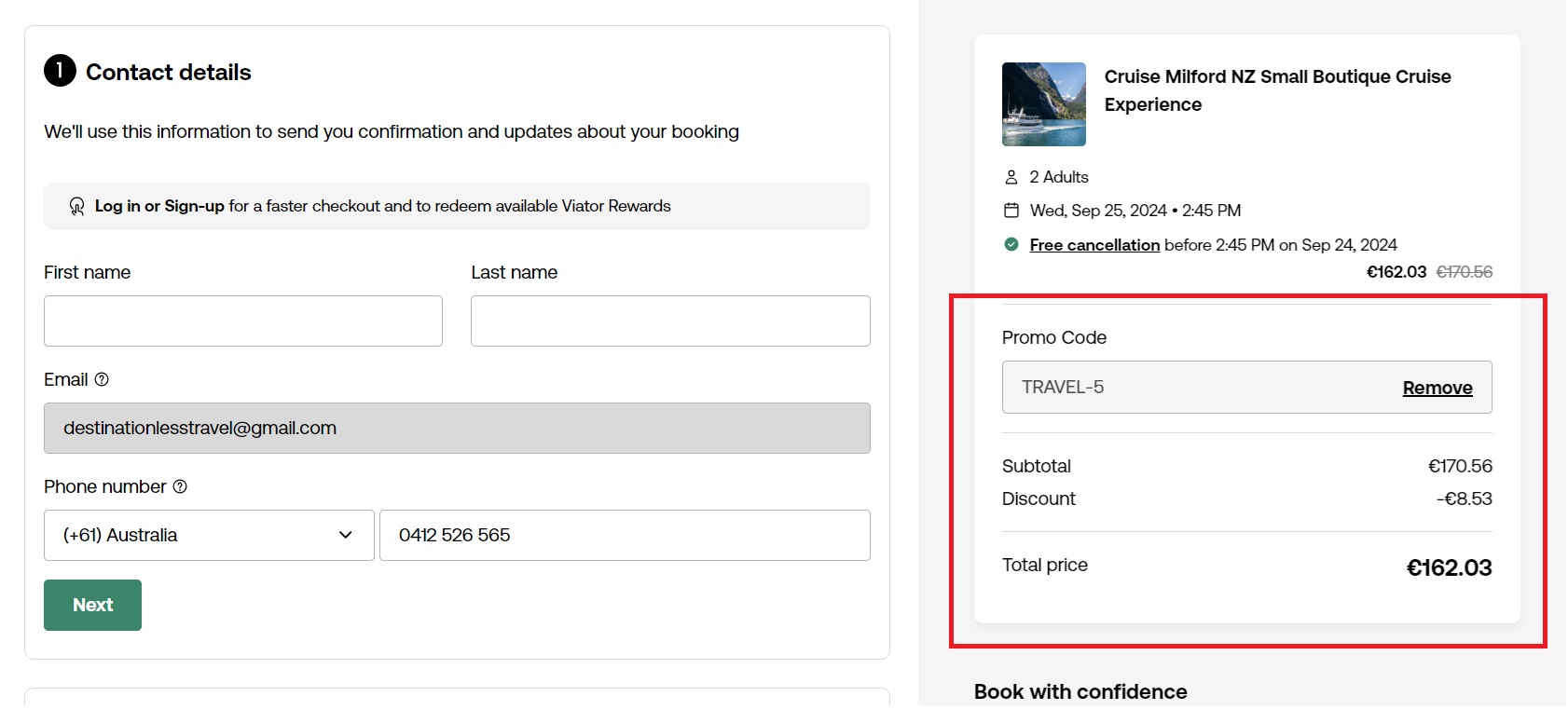Screen dimensions: 1568x710
Task: Click the Cruise Milford NZ tour title
Action: (x=1276, y=90)
